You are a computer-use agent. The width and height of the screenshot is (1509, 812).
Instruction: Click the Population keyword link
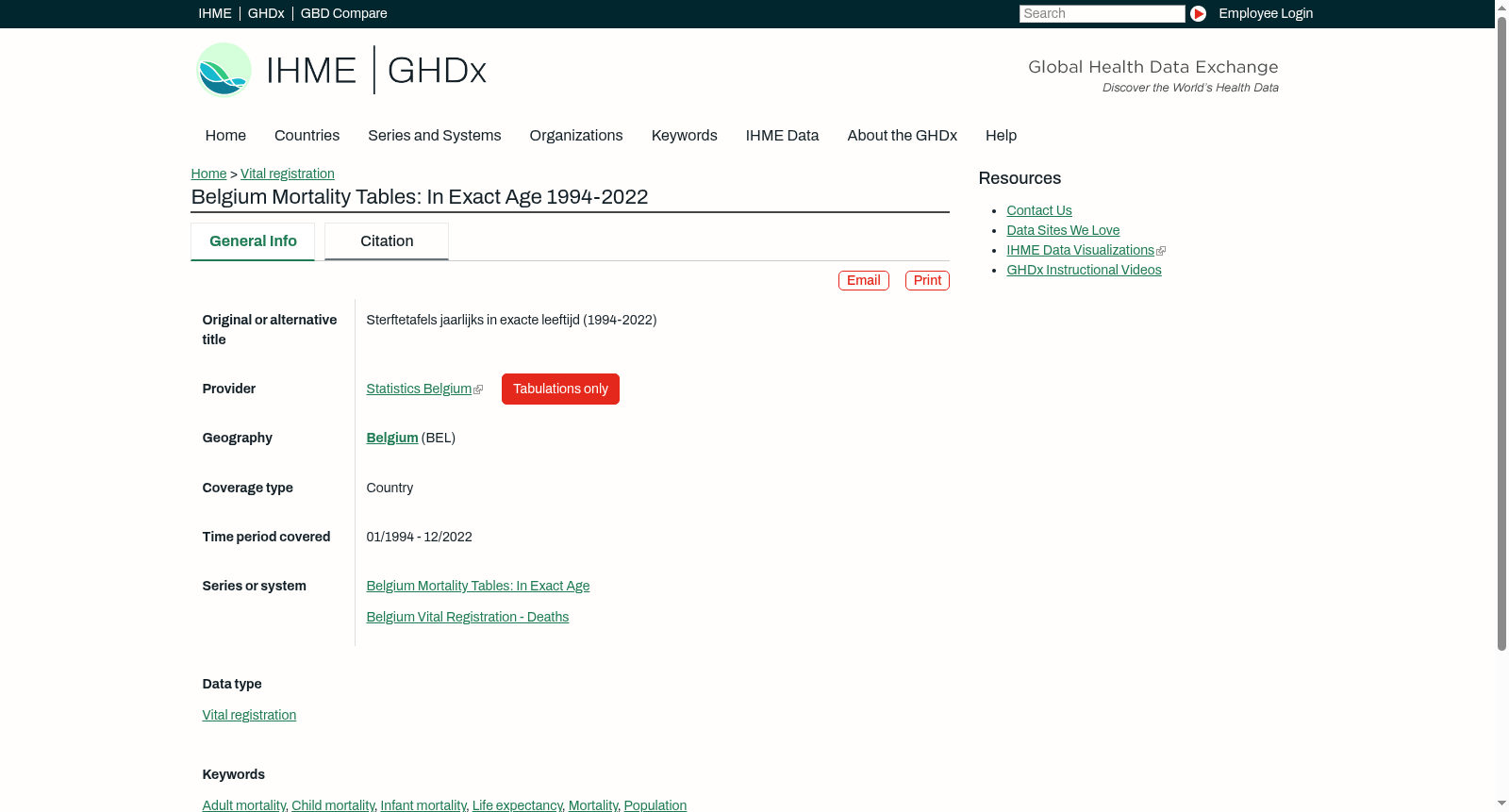pyautogui.click(x=655, y=805)
